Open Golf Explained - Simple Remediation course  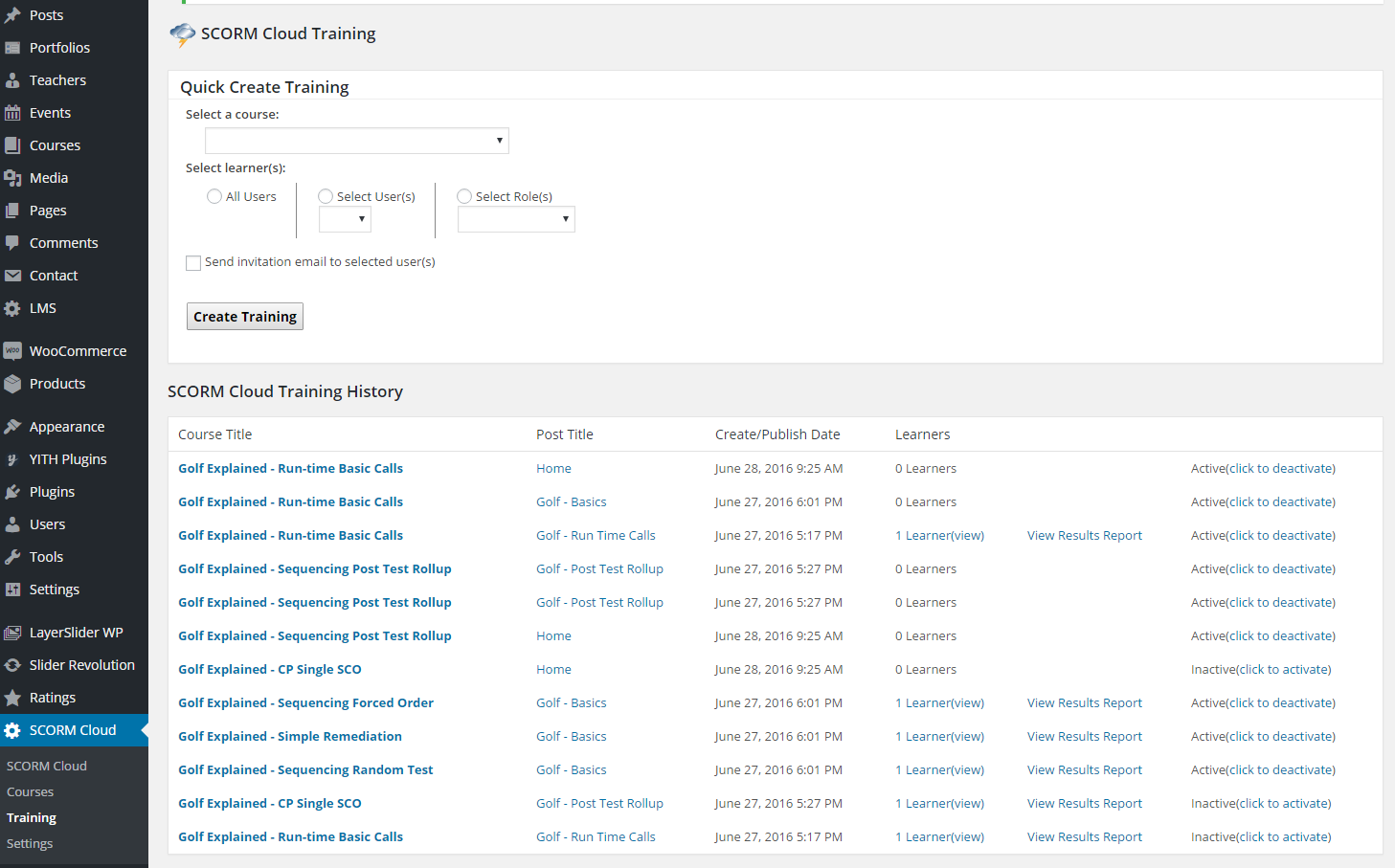coord(290,736)
